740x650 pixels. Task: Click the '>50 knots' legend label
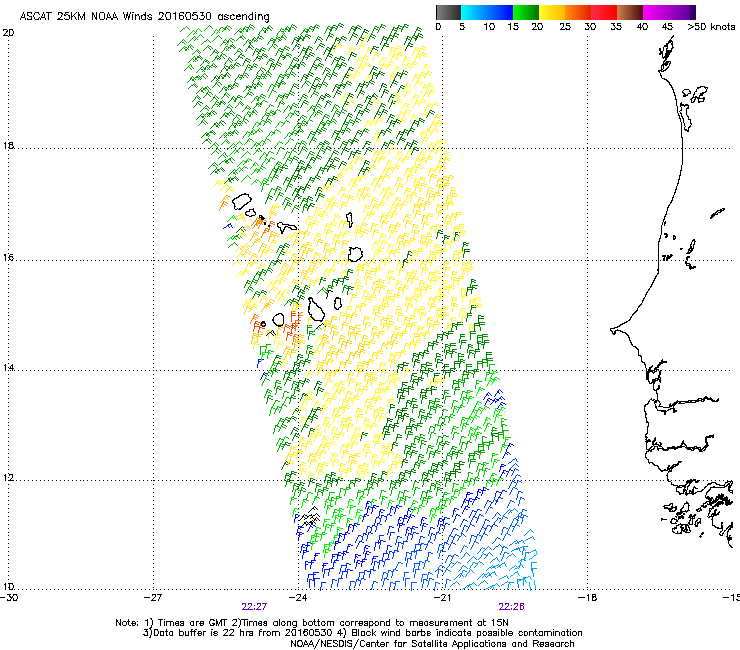coord(711,27)
